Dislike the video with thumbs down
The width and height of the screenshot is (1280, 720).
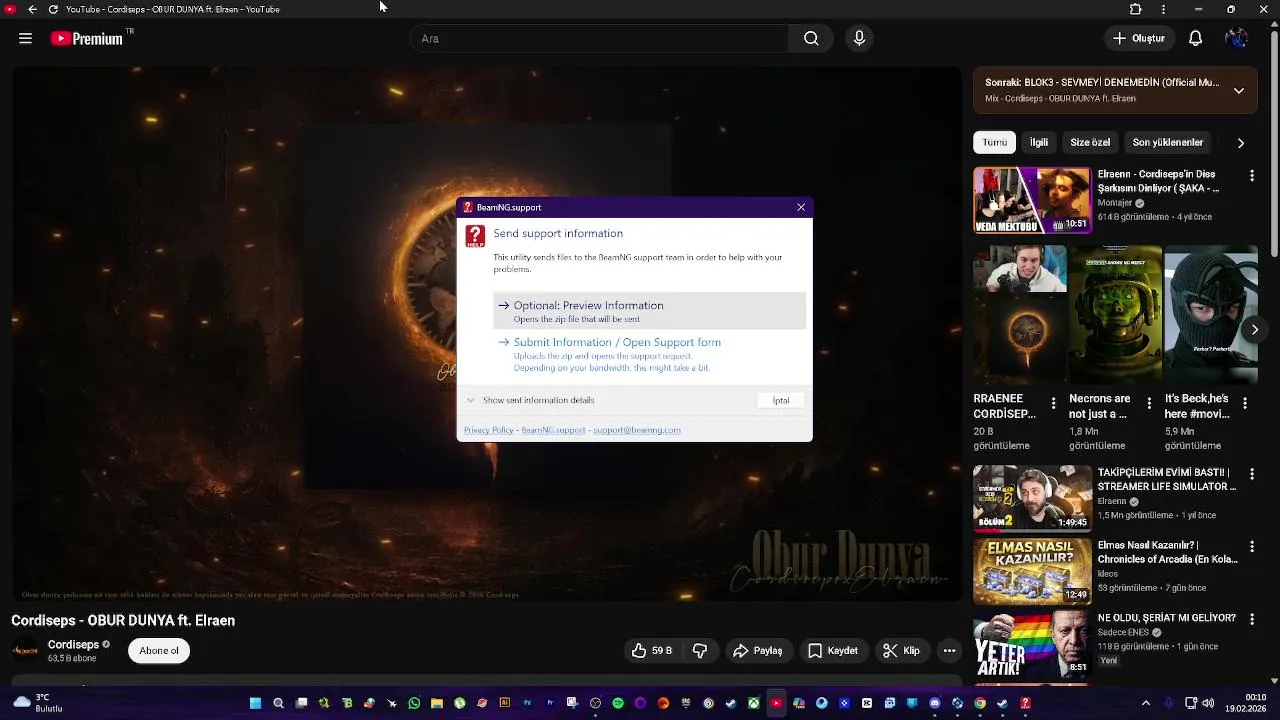click(x=700, y=650)
